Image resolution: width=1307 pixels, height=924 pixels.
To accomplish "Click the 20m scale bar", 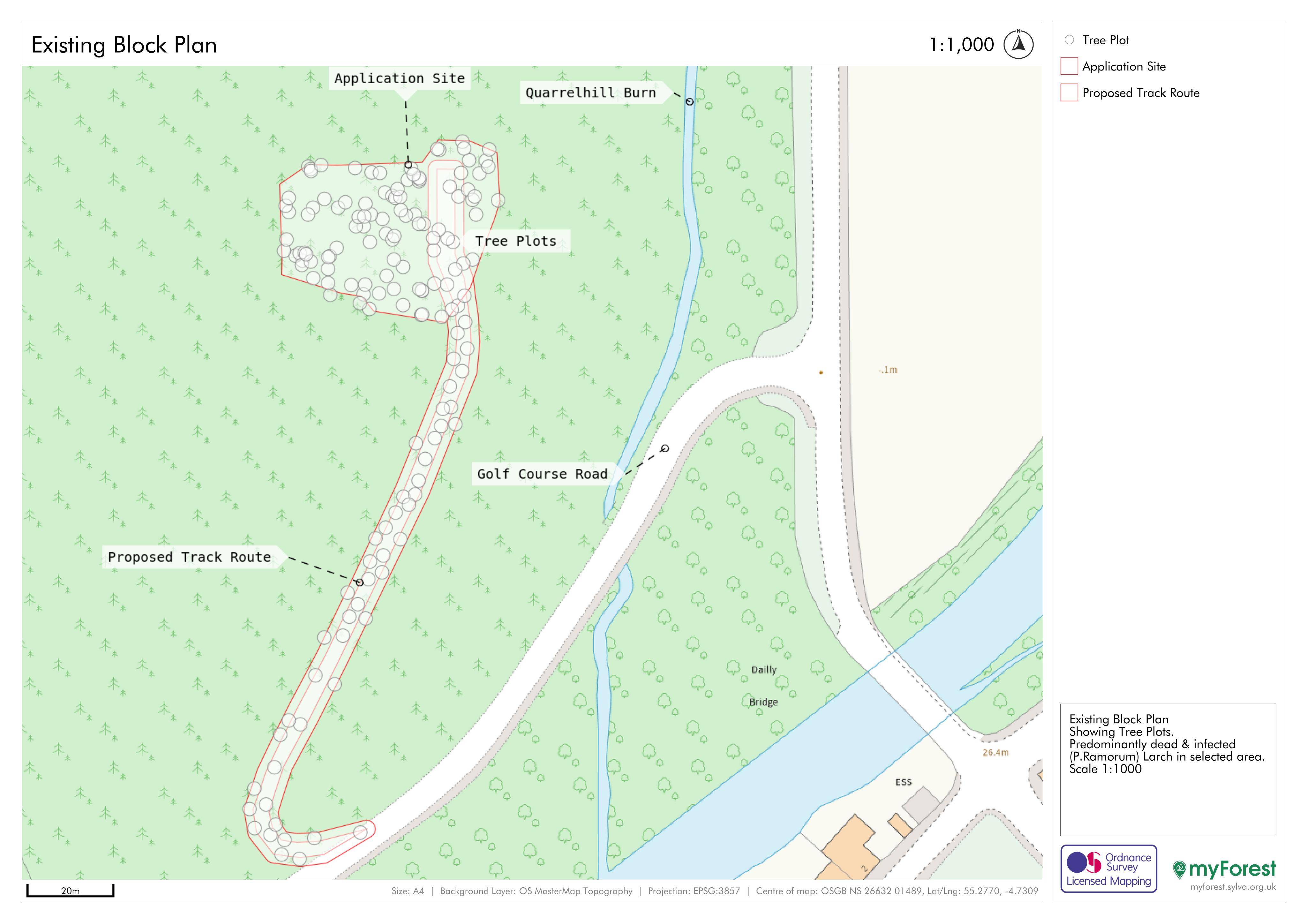I will [x=70, y=891].
